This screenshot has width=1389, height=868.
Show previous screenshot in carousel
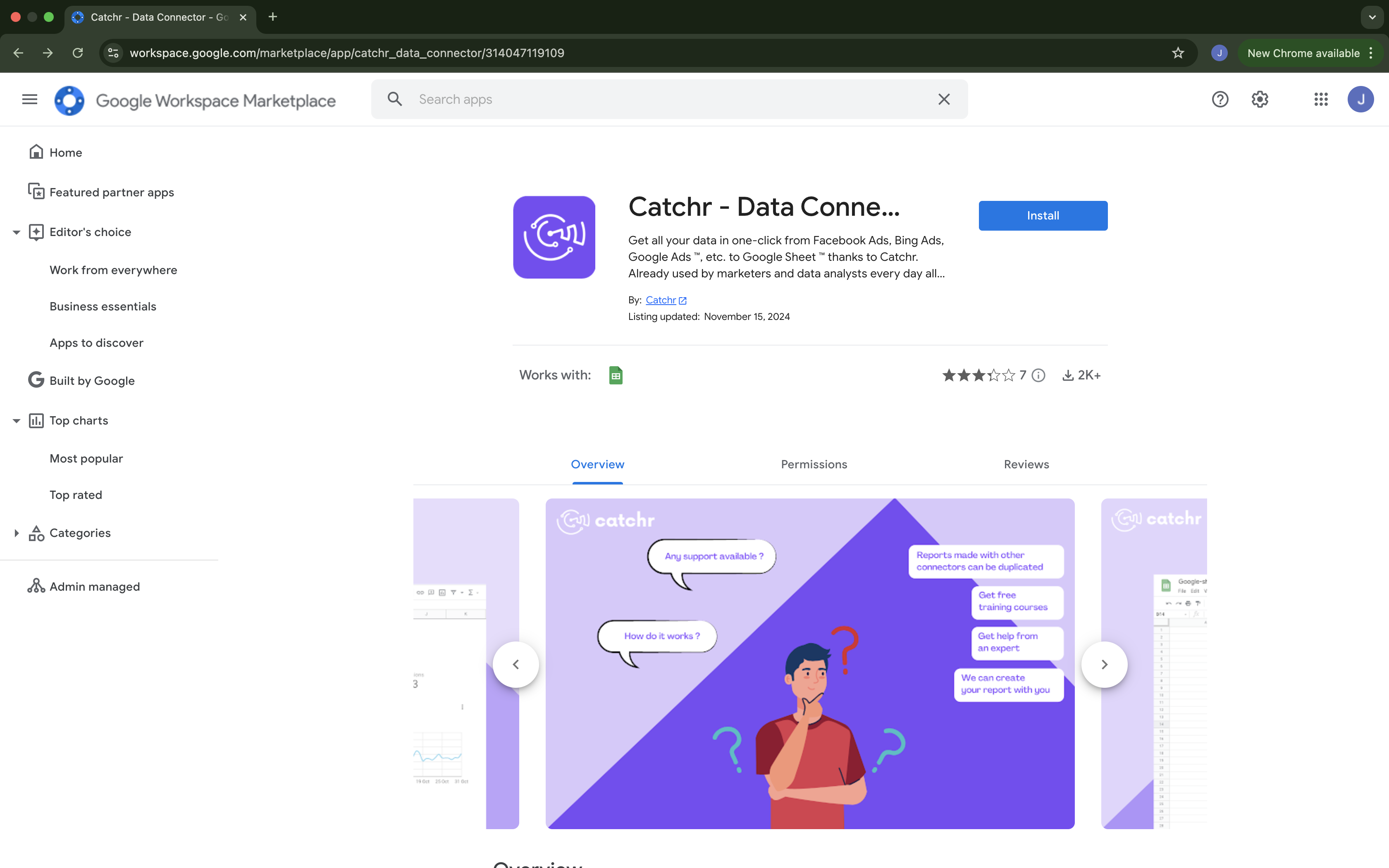pyautogui.click(x=516, y=664)
